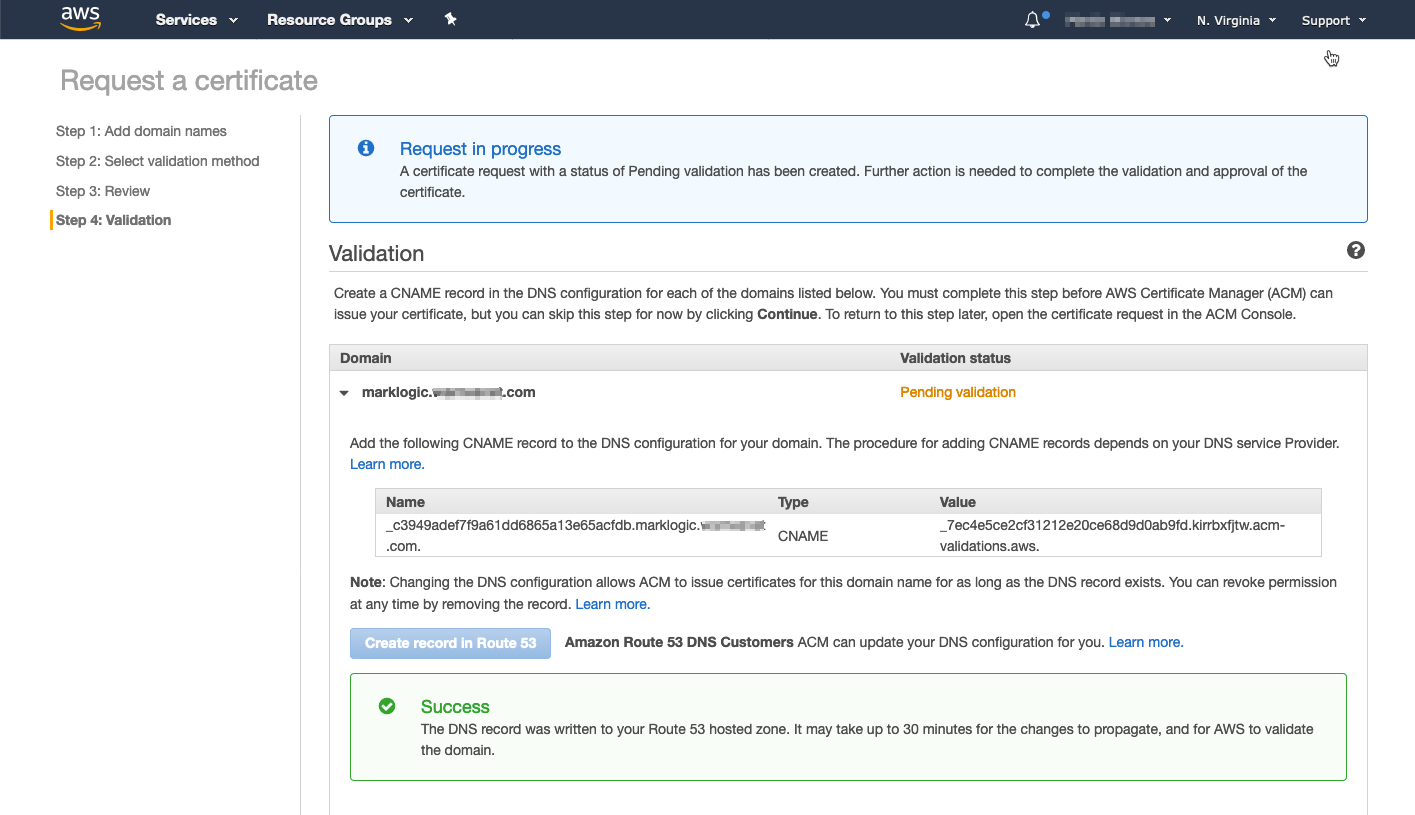Screen dimensions: 1415x815
Task: Click the Create record in Route 53 button
Action: (450, 643)
